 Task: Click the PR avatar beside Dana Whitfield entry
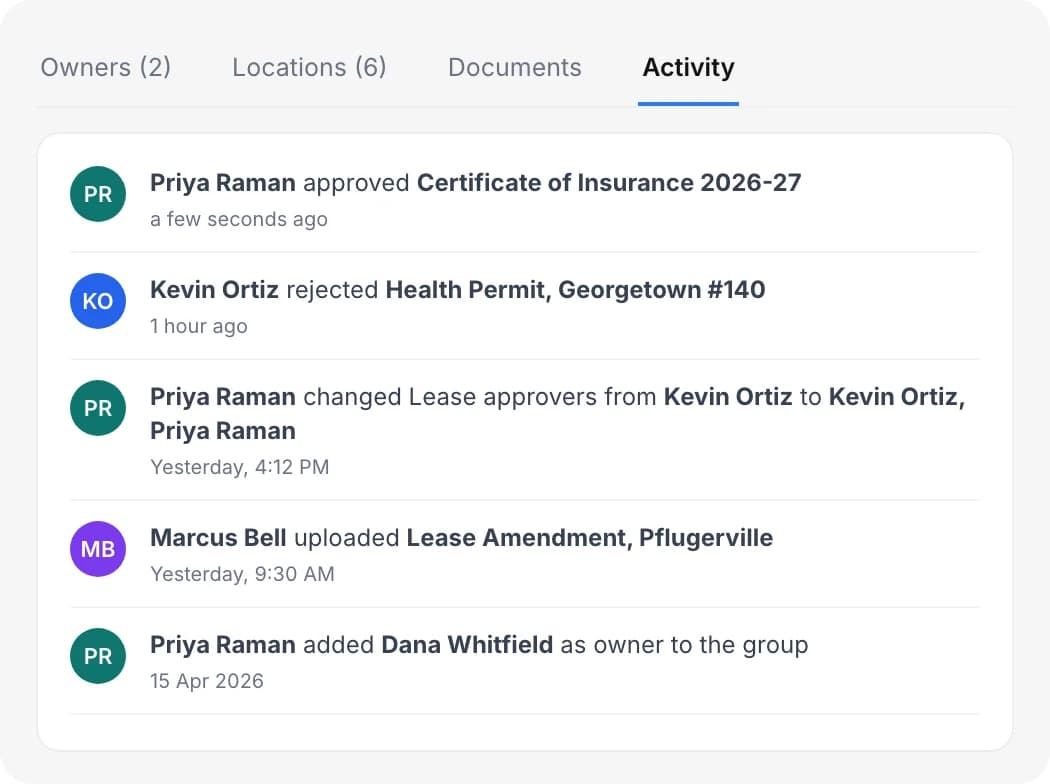[x=98, y=656]
